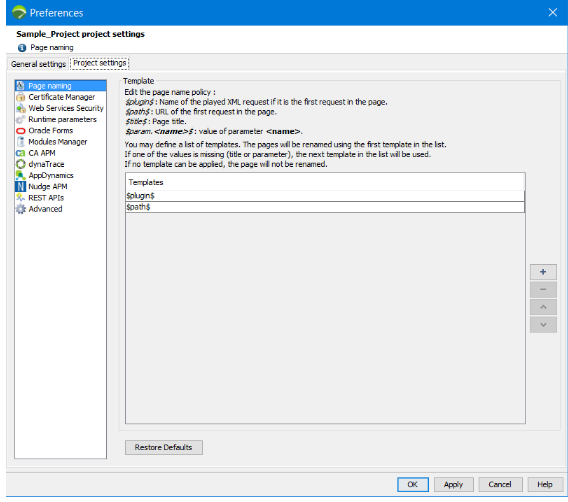Screen dimensions: 568x502
Task: Add a new template with plus button
Action: [x=543, y=272]
